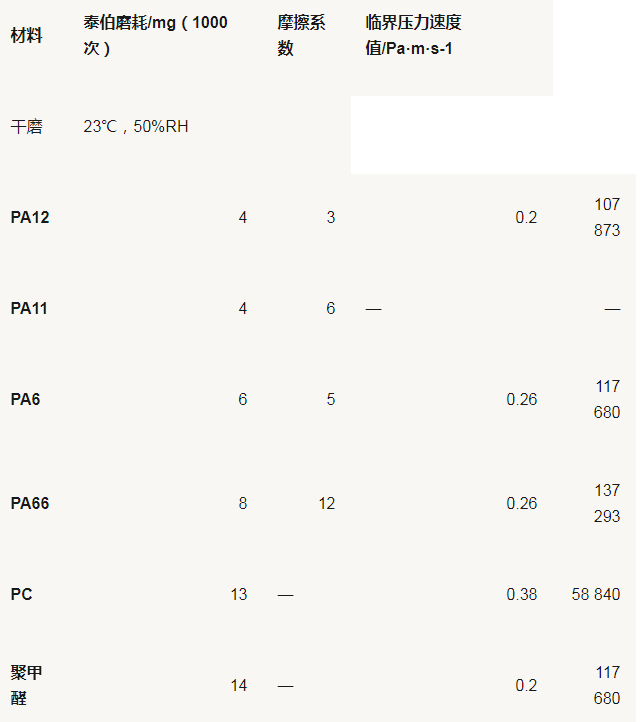This screenshot has height=722, width=643.
Task: Click the 干磨 row label
Action: pyautogui.click(x=27, y=127)
